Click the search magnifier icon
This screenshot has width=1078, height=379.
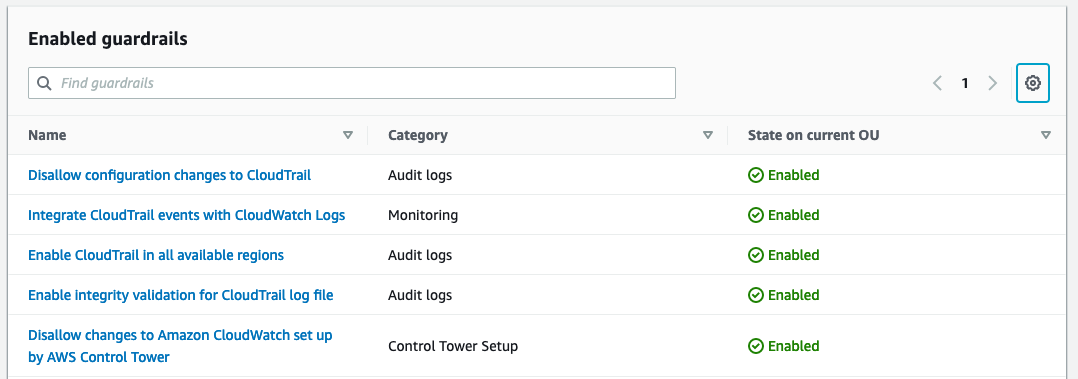[x=44, y=83]
